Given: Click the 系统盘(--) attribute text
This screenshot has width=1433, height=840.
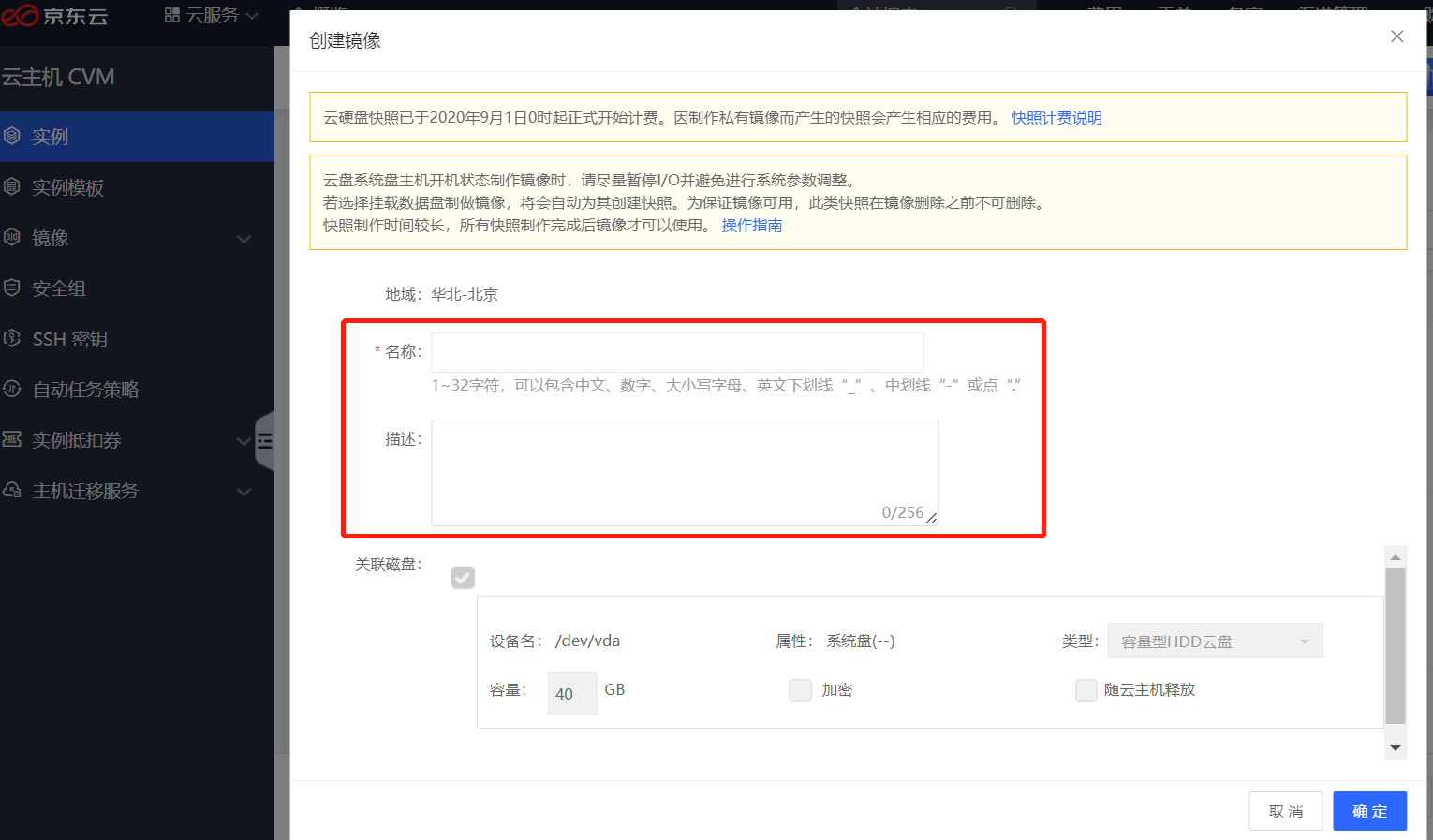Looking at the screenshot, I should (x=861, y=641).
